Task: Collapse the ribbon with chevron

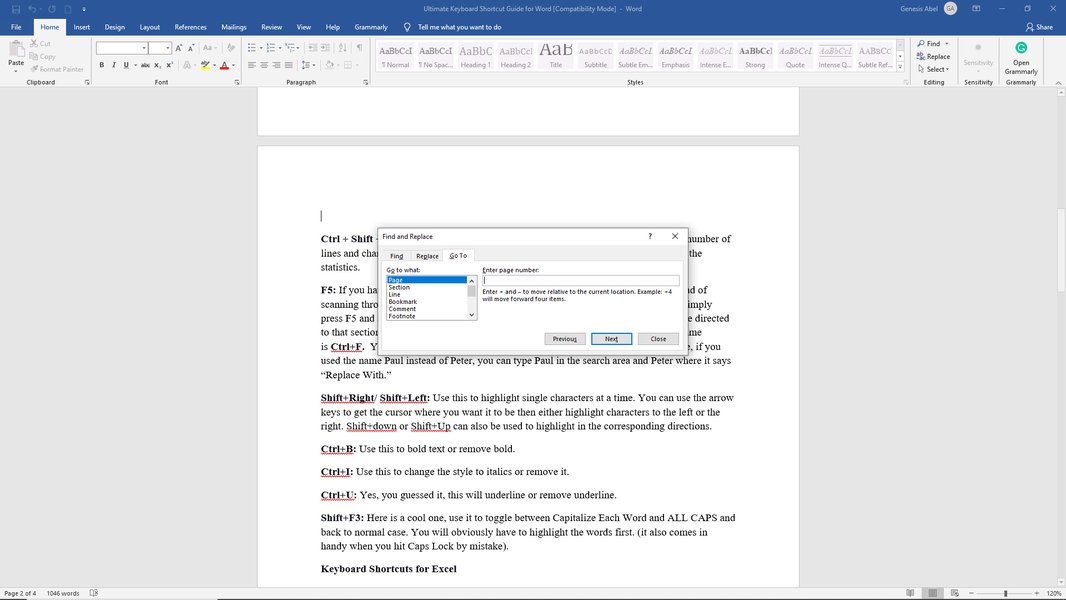Action: pos(1058,82)
